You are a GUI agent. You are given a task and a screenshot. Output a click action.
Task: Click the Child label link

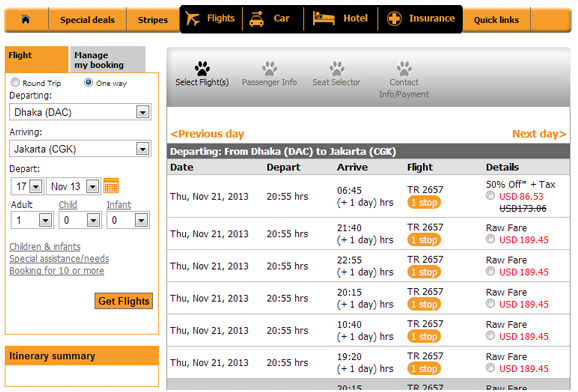coord(68,205)
